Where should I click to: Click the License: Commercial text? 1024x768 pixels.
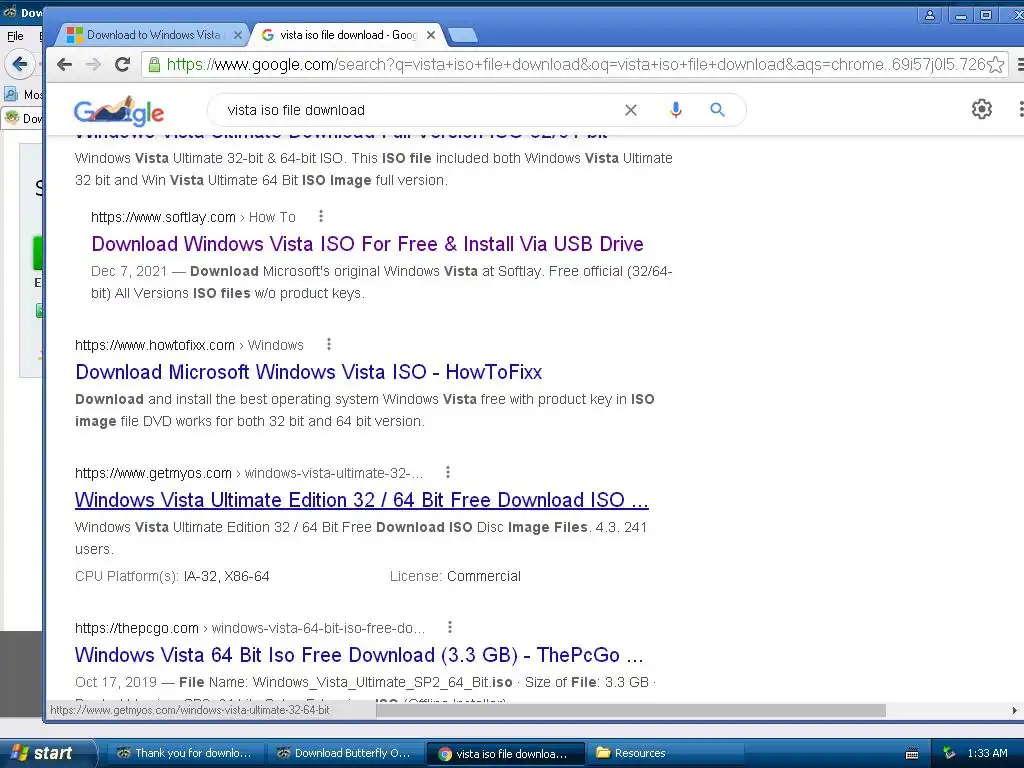tap(455, 576)
